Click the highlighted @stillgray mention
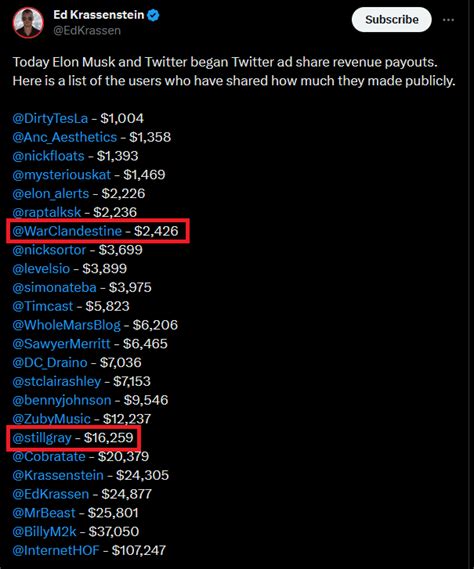The width and height of the screenshot is (474, 569). tap(42, 438)
